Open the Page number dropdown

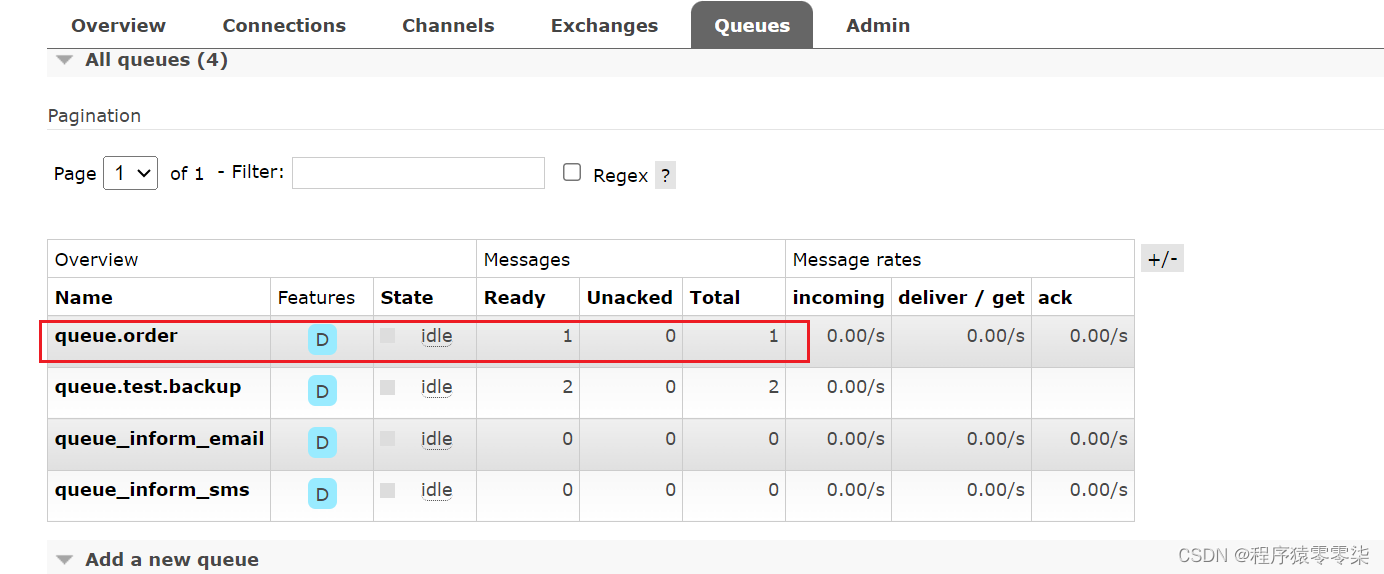click(x=131, y=173)
